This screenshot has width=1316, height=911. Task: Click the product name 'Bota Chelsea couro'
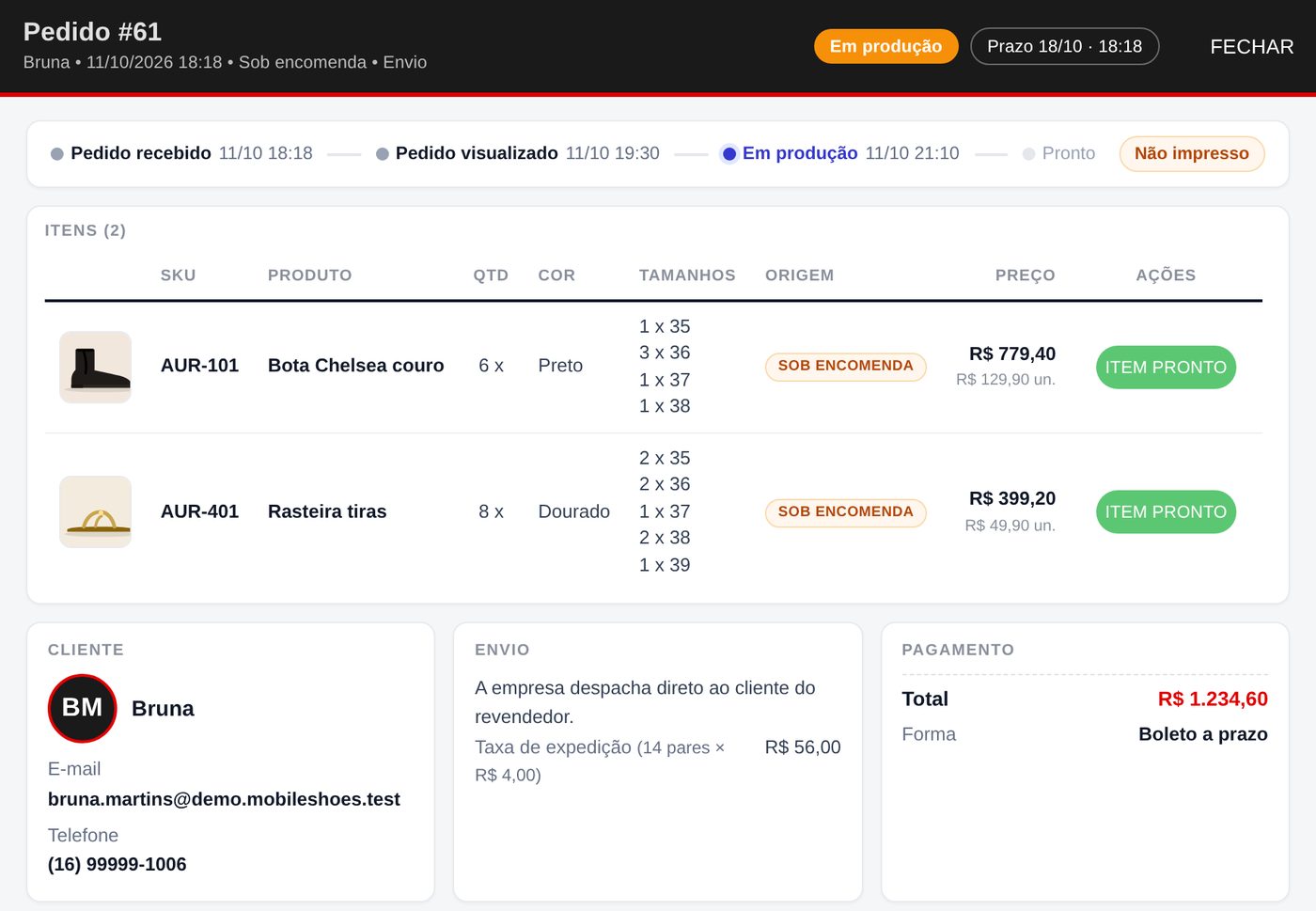355,366
